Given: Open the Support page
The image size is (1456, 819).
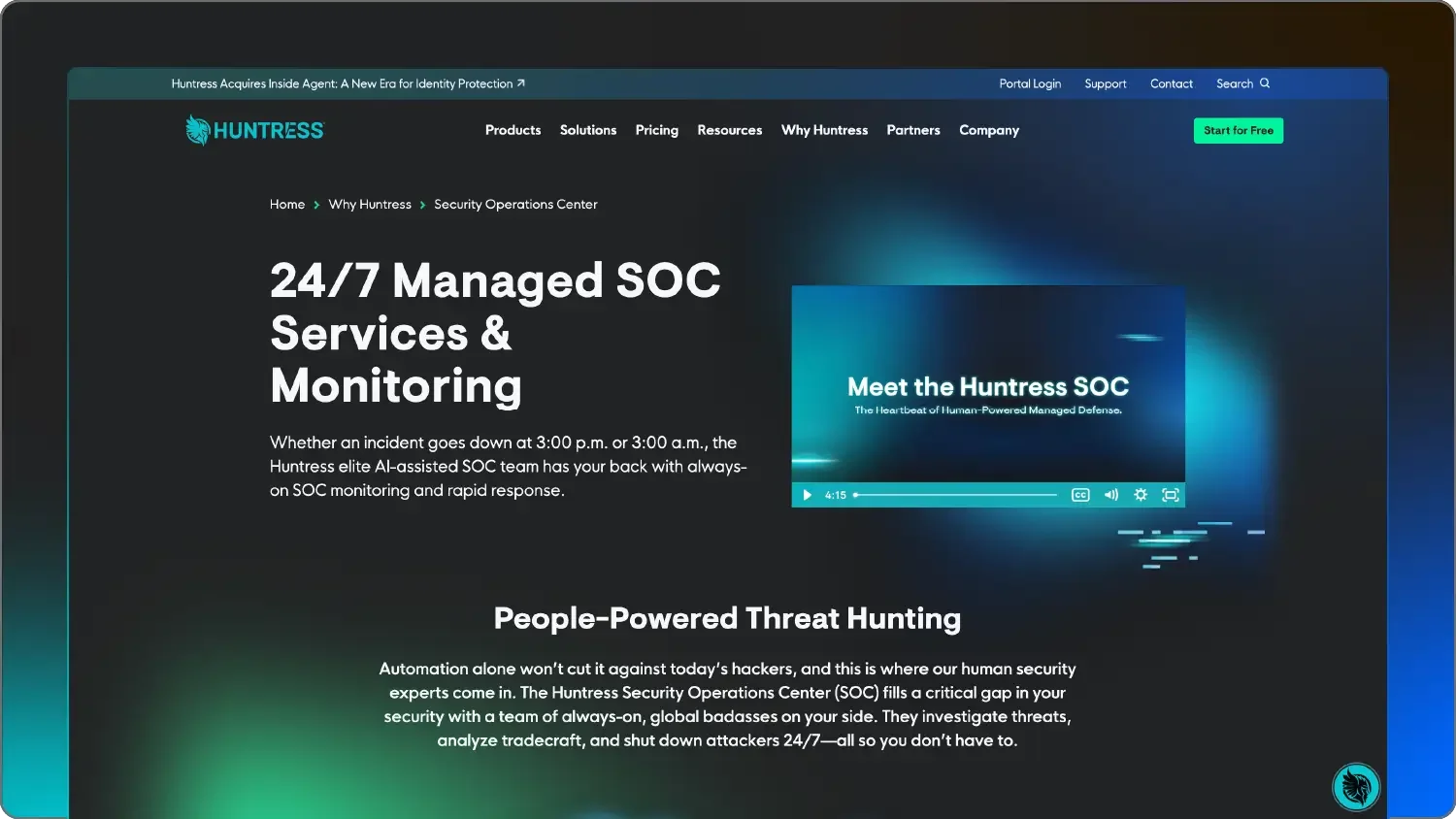Looking at the screenshot, I should point(1105,83).
